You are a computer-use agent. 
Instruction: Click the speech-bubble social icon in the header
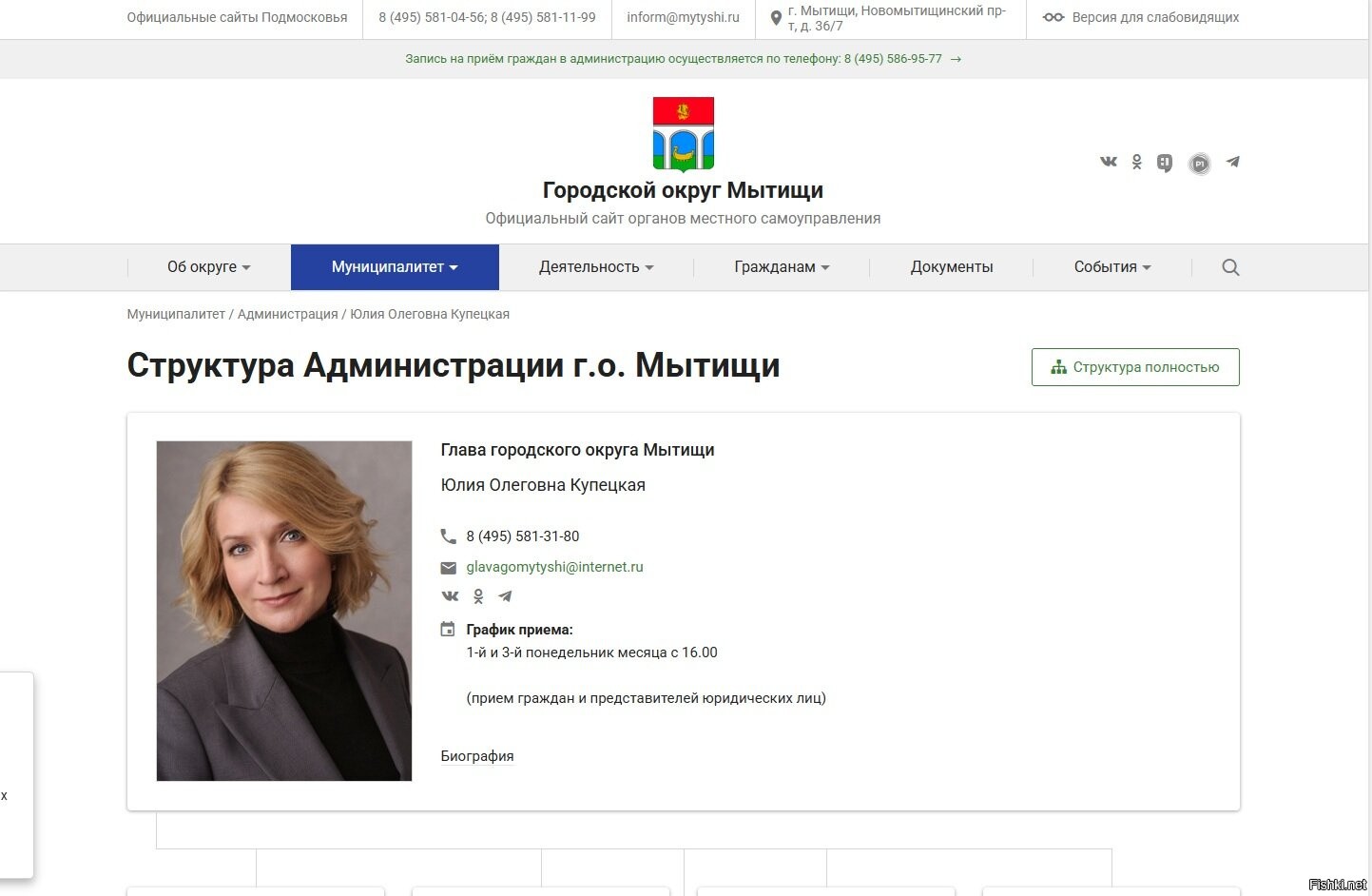pyautogui.click(x=1165, y=163)
